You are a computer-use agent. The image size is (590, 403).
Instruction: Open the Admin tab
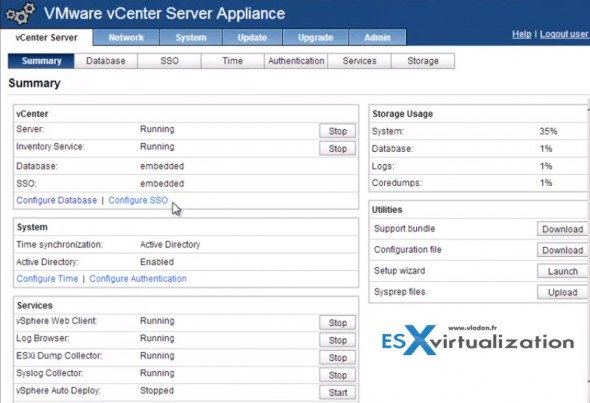pos(377,38)
